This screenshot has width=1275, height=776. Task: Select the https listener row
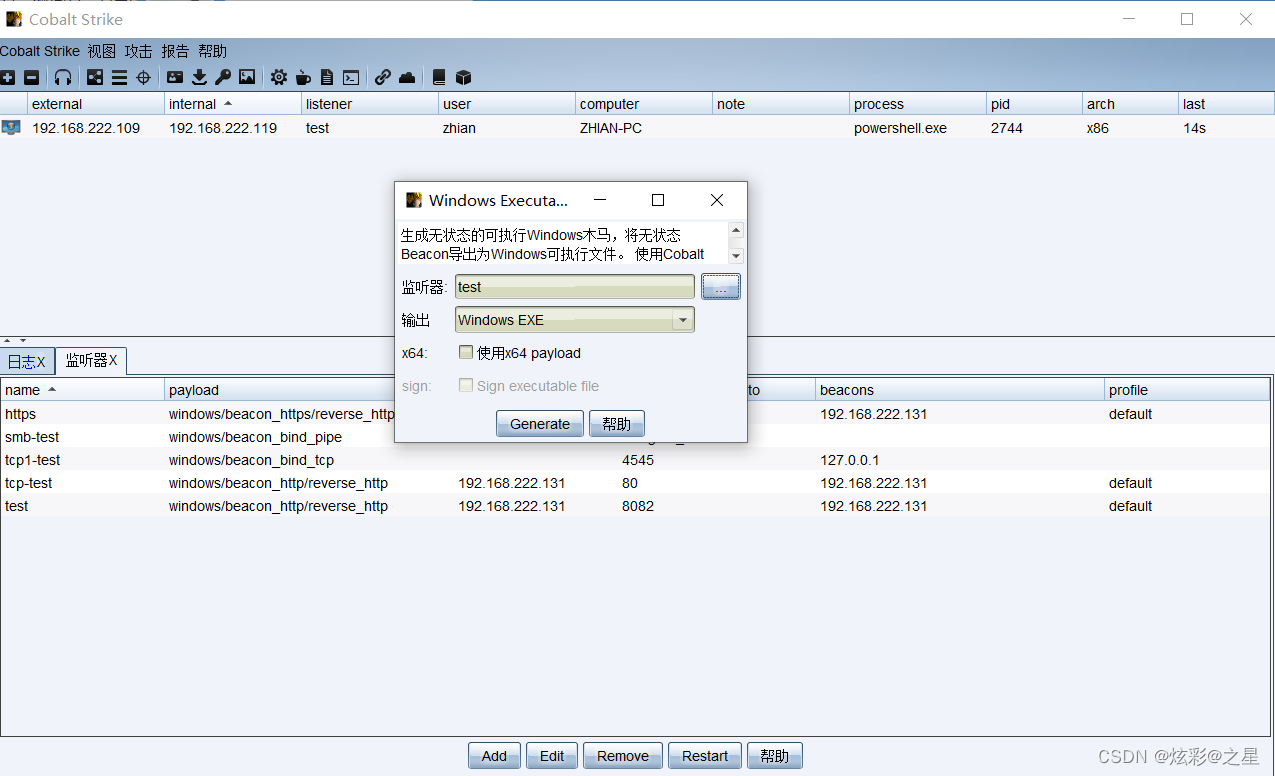(x=635, y=414)
